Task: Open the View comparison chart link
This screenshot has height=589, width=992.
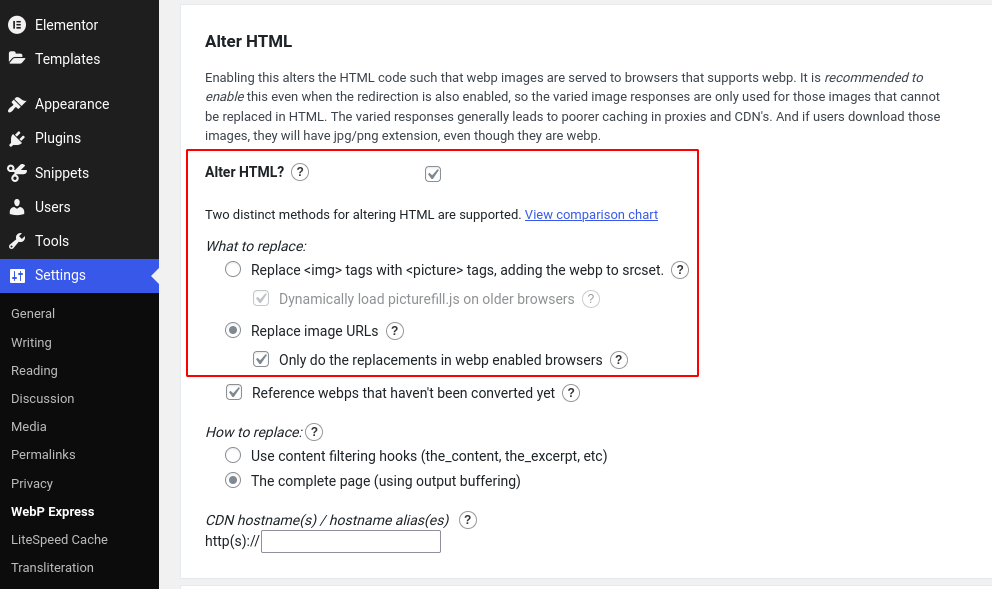Action: [x=592, y=214]
